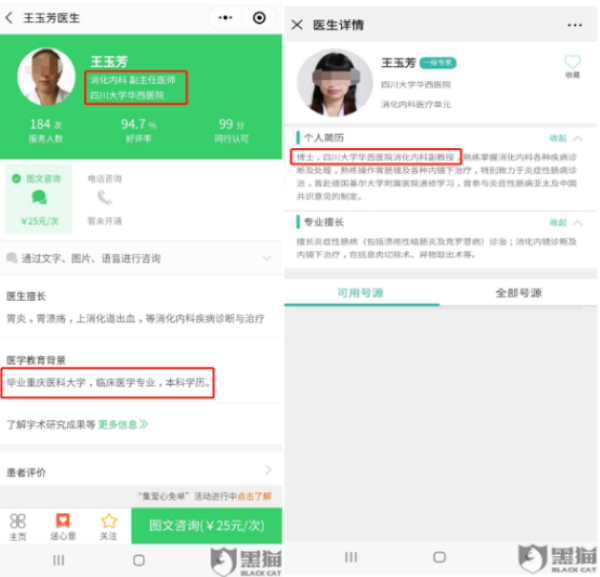
Task: Tap 送心意 gift icon
Action: coord(63,526)
